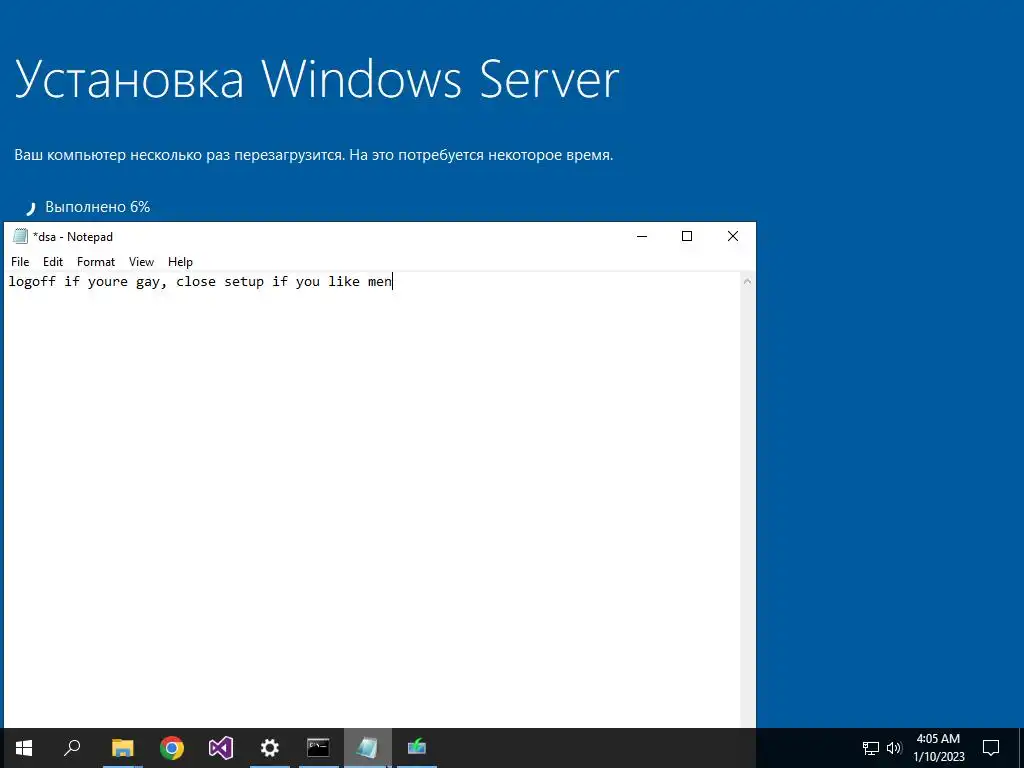Open taskbar Search magnifier
This screenshot has height=768, width=1024.
72,748
